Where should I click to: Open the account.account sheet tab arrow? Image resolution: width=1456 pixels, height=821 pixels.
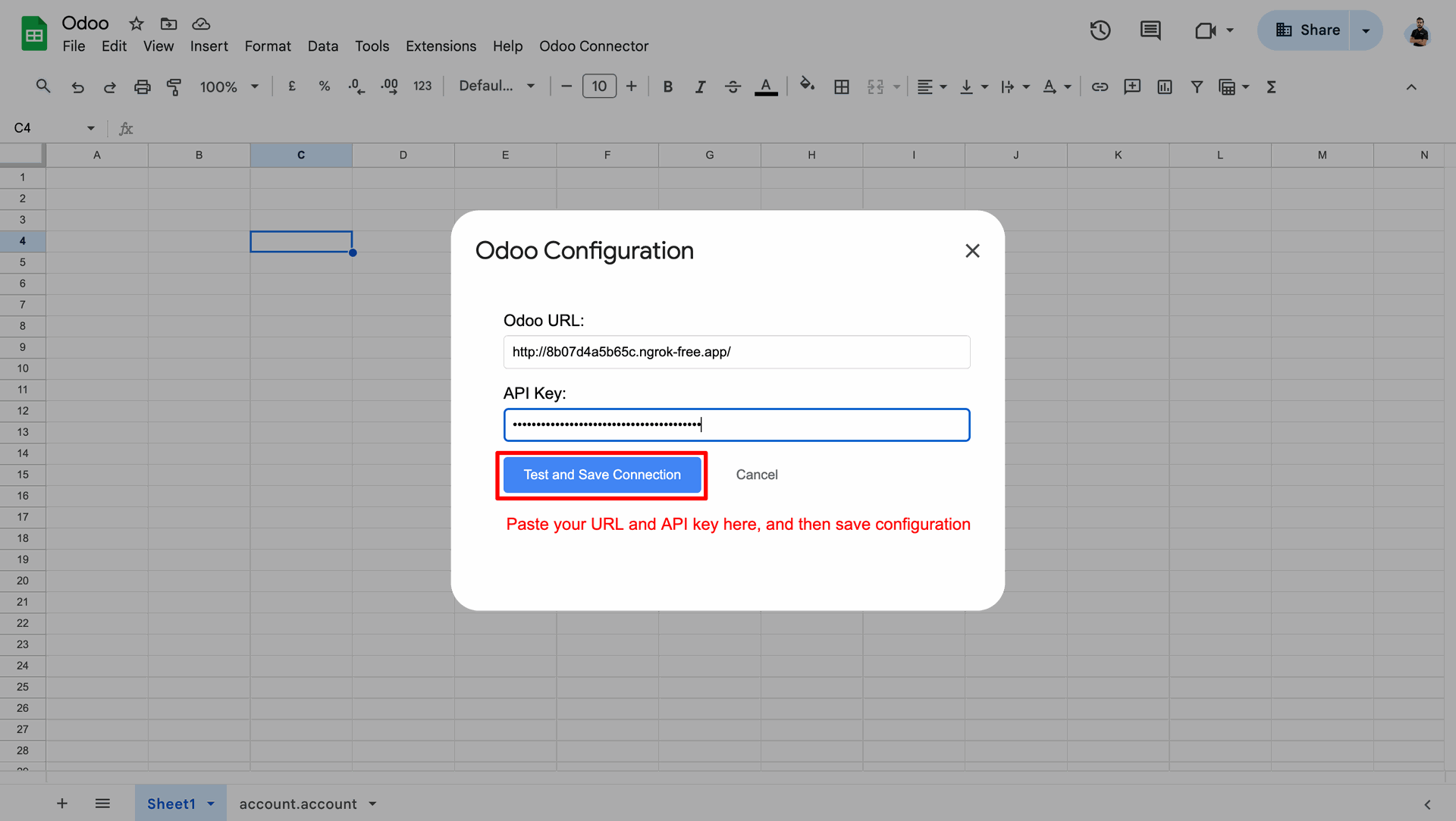[372, 804]
